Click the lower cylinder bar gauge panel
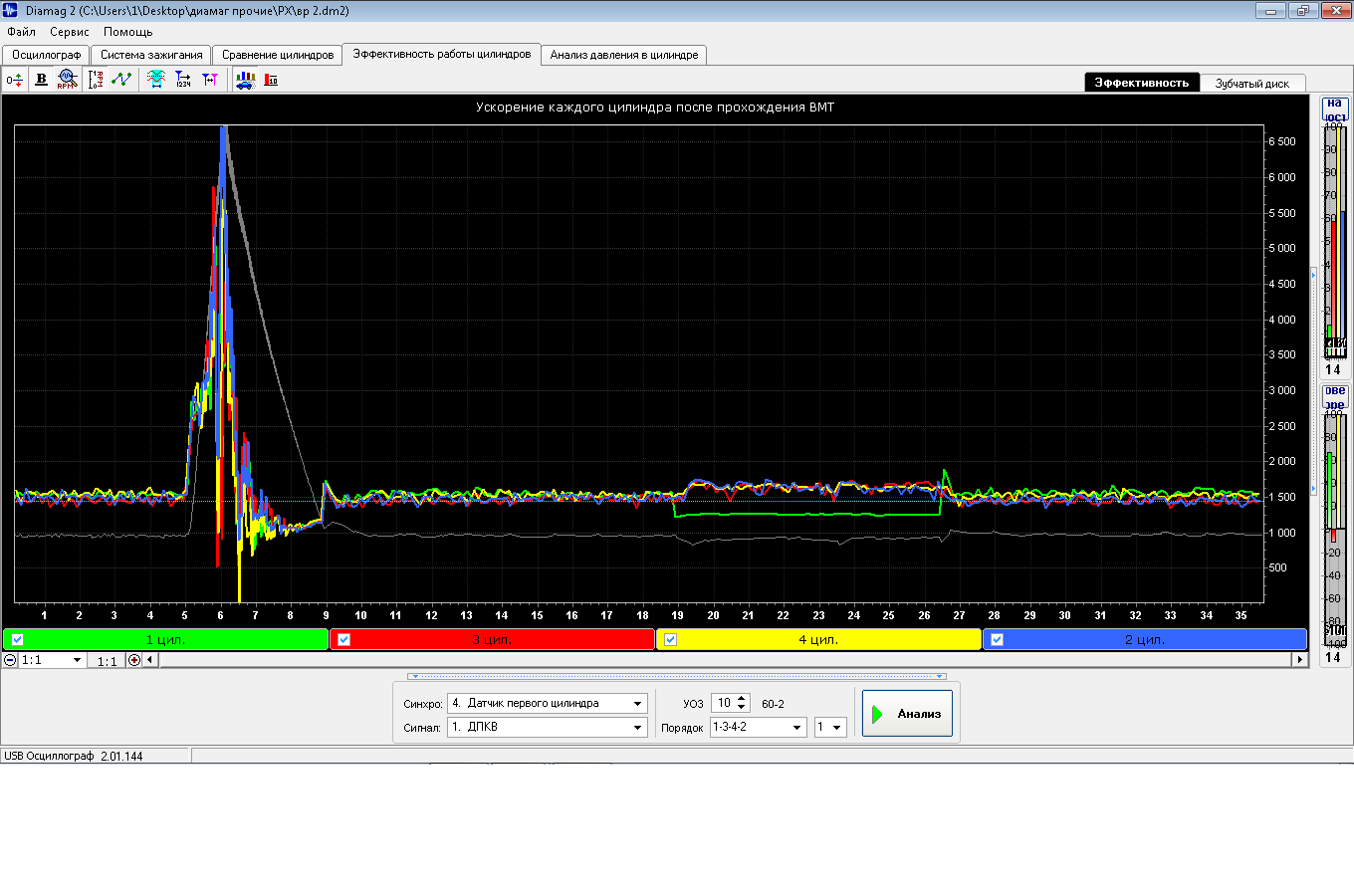 click(x=1334, y=526)
